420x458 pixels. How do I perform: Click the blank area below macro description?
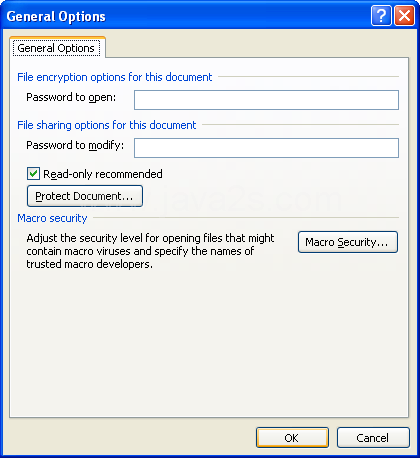point(209,343)
